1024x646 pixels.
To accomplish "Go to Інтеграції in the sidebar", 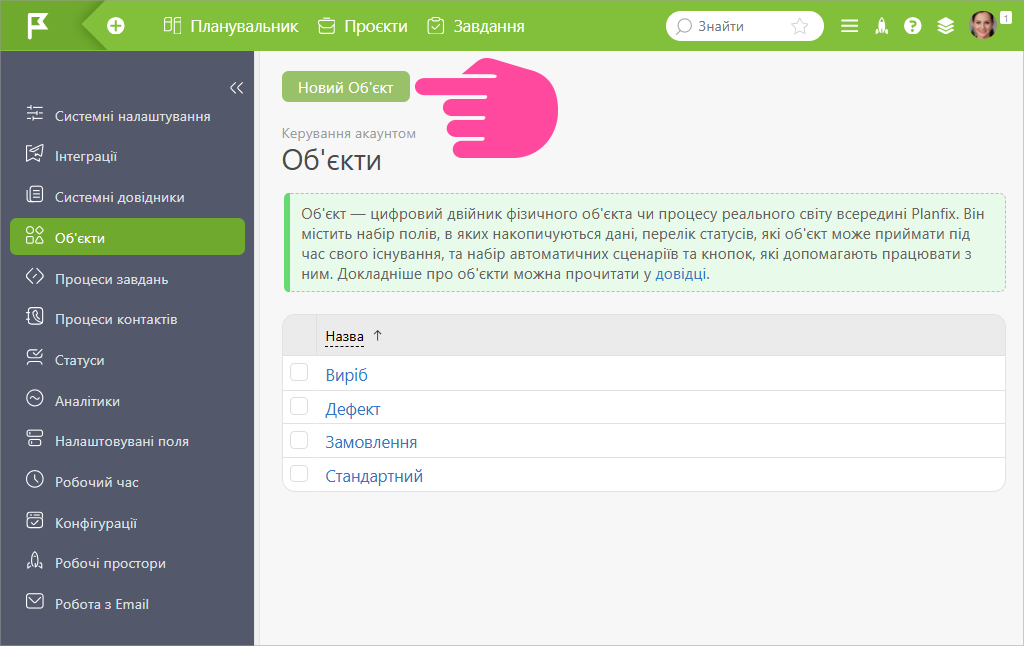I will (86, 157).
